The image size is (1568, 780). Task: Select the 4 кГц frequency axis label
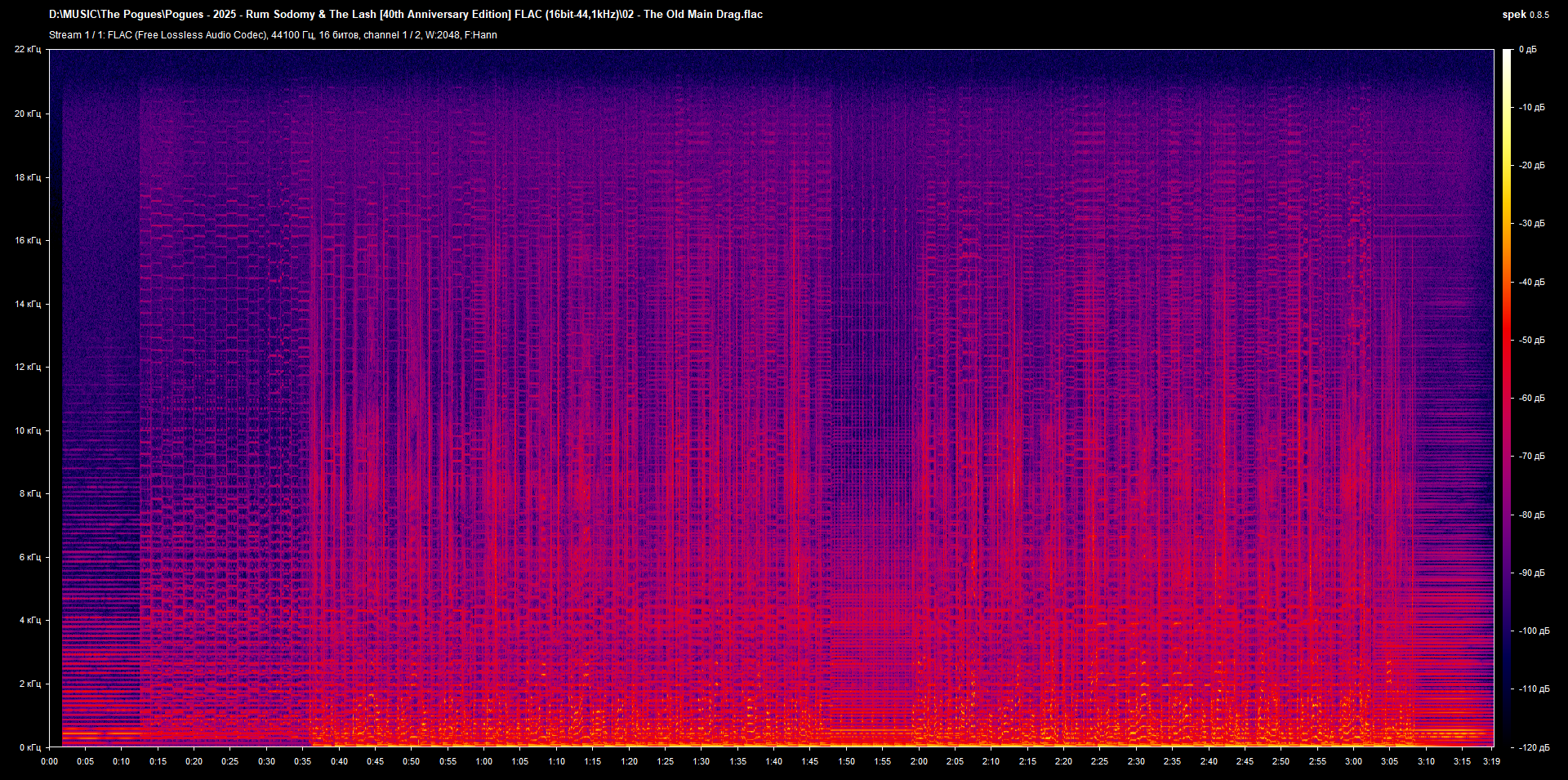tap(30, 620)
